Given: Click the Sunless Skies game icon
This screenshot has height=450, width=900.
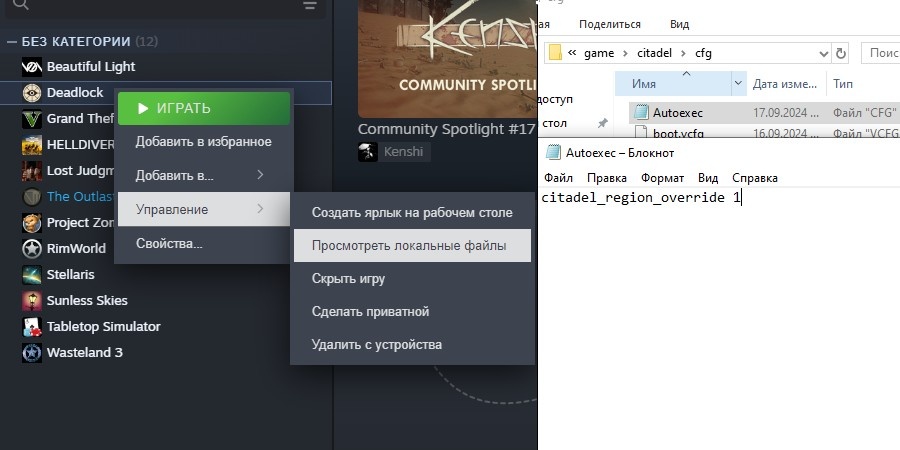Looking at the screenshot, I should pos(32,301).
